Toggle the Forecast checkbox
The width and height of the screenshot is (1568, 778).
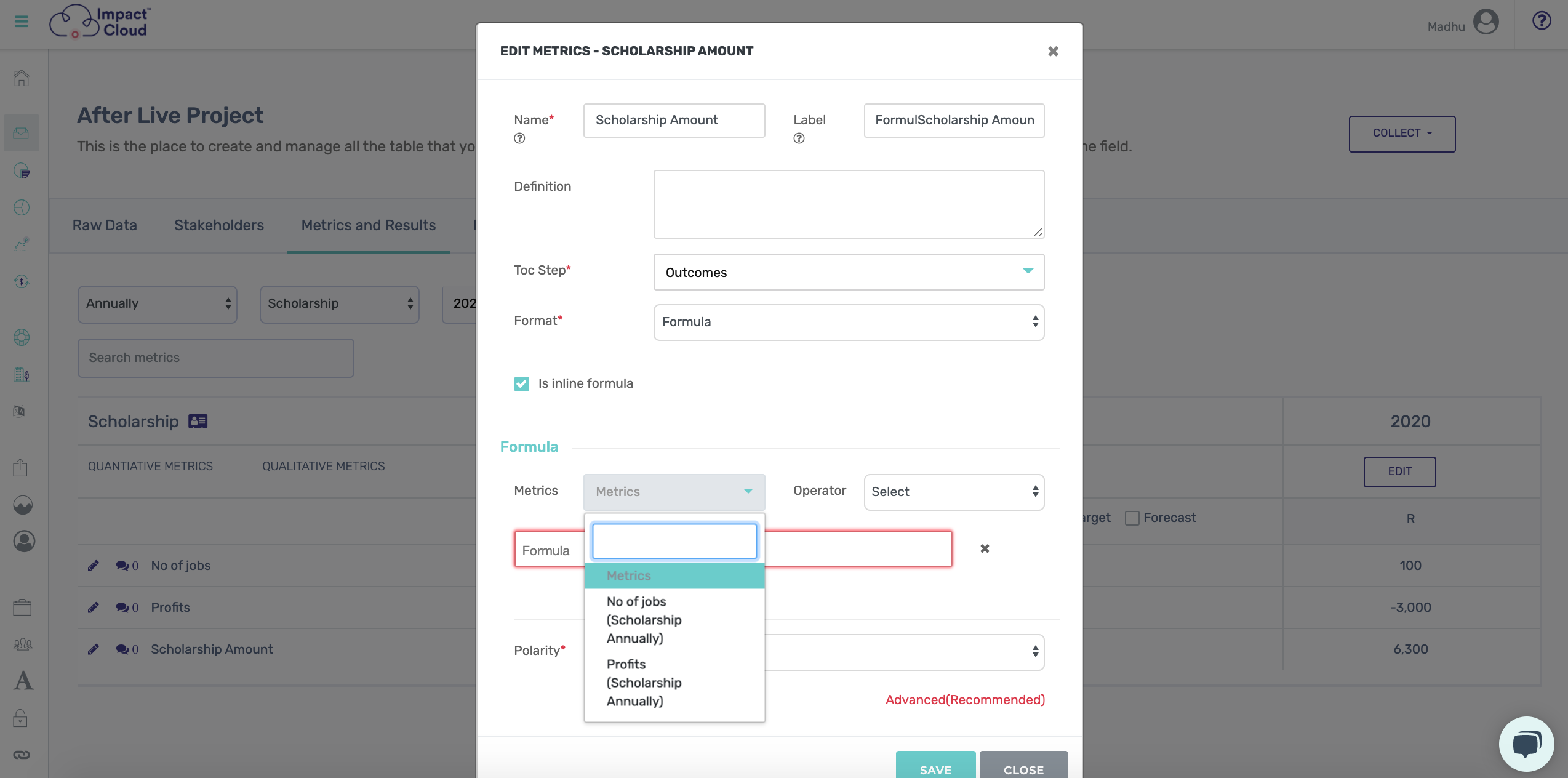point(1131,518)
